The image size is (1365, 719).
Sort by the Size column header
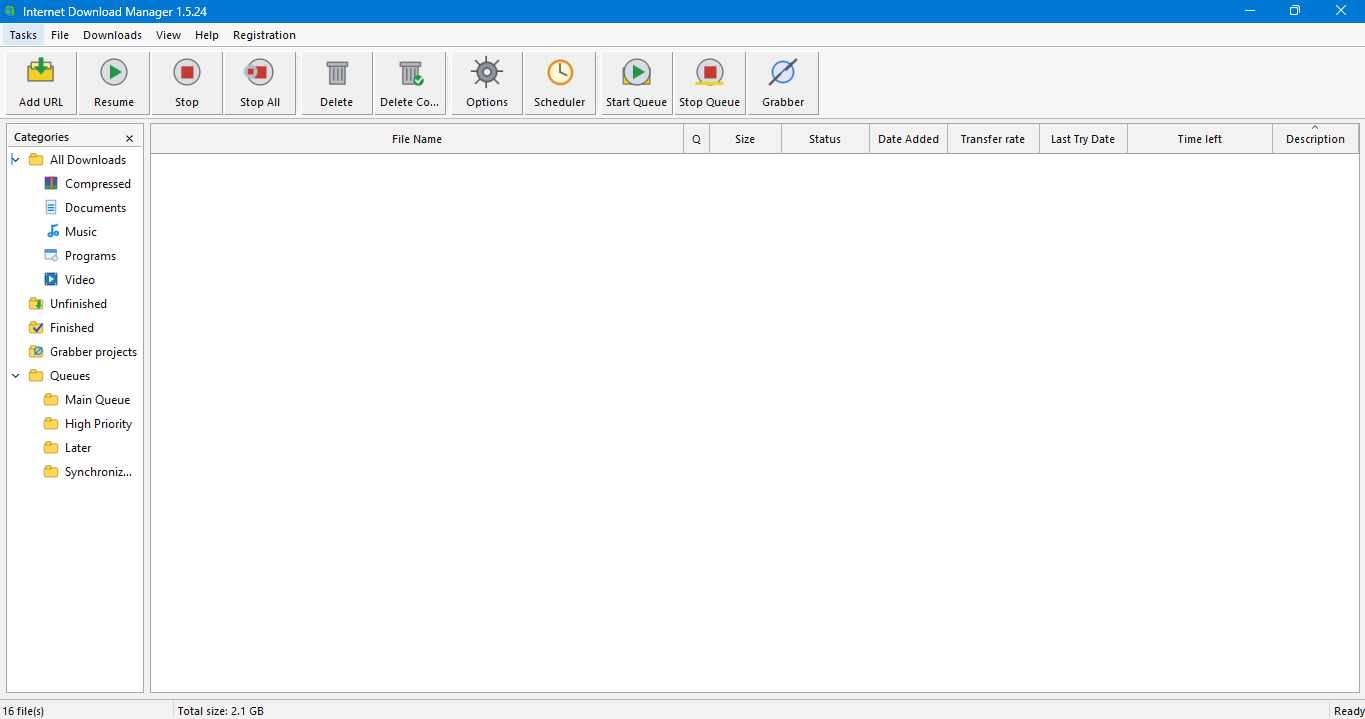745,139
